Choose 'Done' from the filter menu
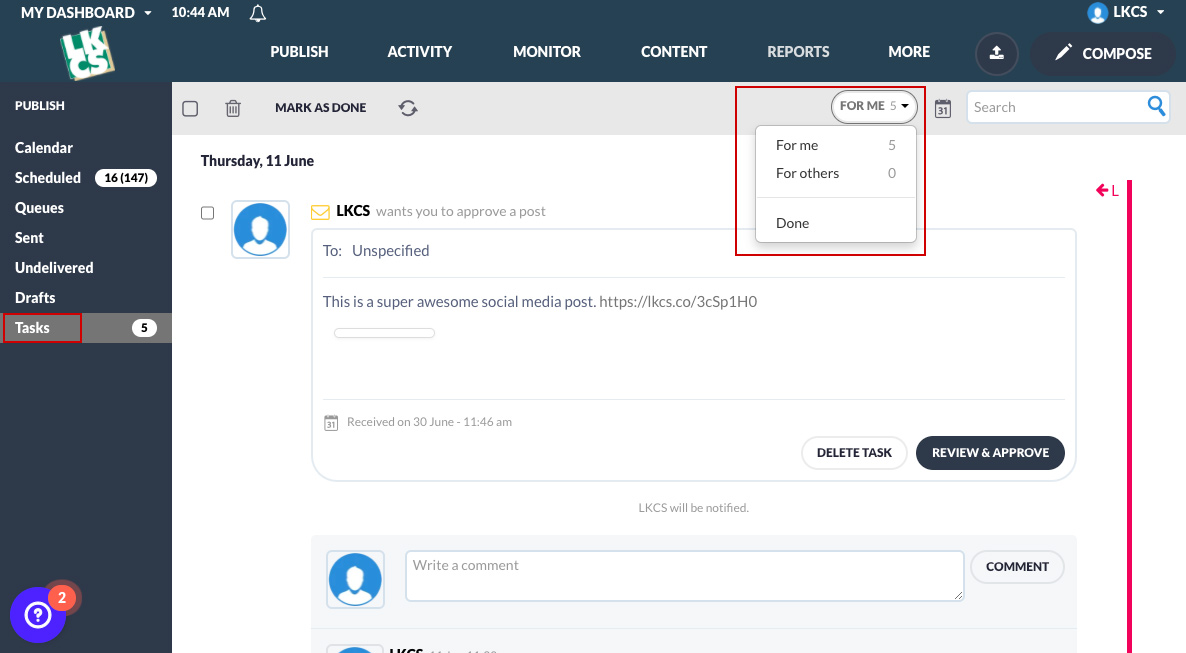Screen dimensions: 1186x653 tap(792, 223)
